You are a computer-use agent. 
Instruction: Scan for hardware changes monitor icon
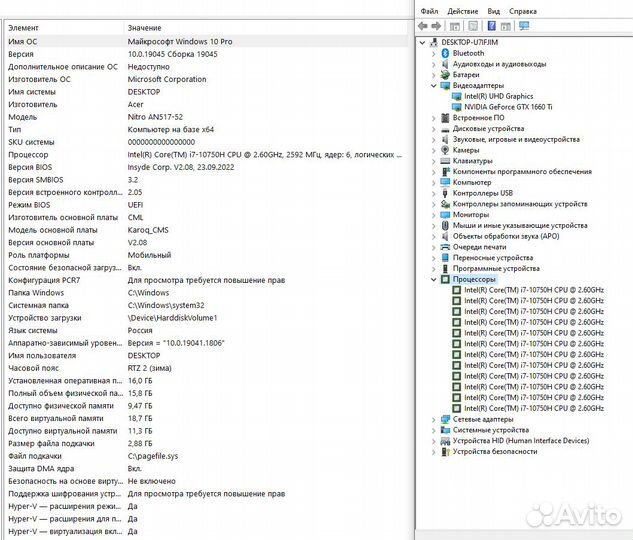point(524,26)
